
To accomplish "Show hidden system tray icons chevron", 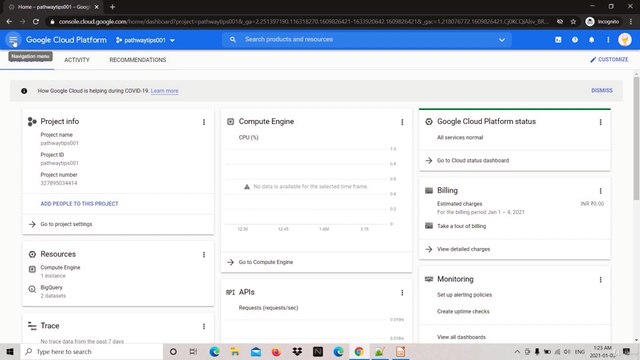I will pos(517,351).
